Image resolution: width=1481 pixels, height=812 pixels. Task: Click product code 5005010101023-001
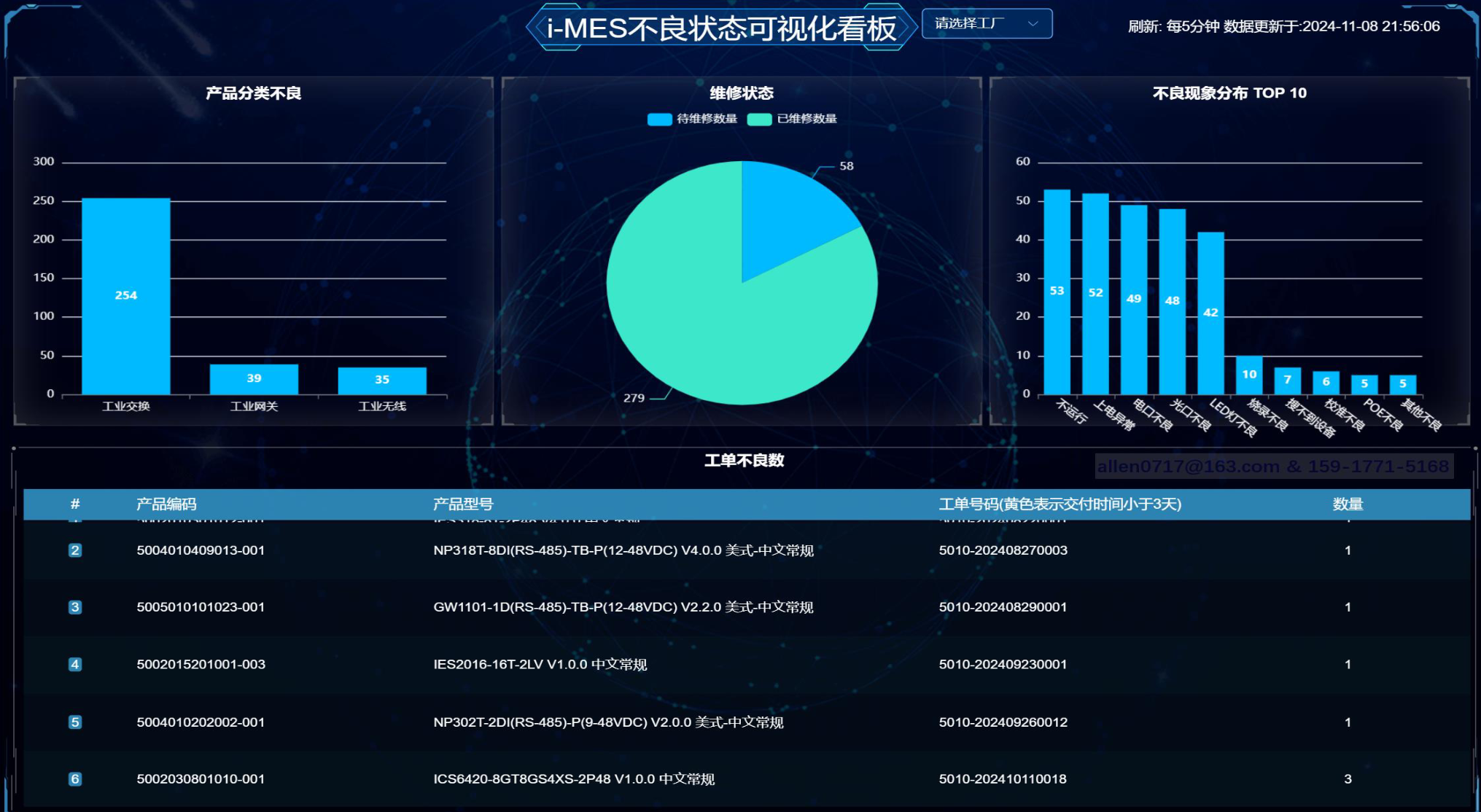pyautogui.click(x=201, y=607)
